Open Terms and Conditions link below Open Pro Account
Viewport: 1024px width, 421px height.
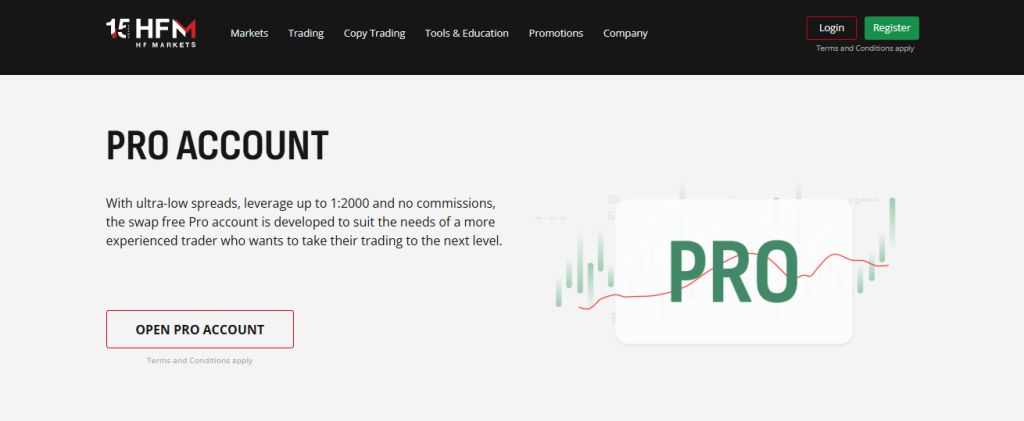pyautogui.click(x=200, y=360)
